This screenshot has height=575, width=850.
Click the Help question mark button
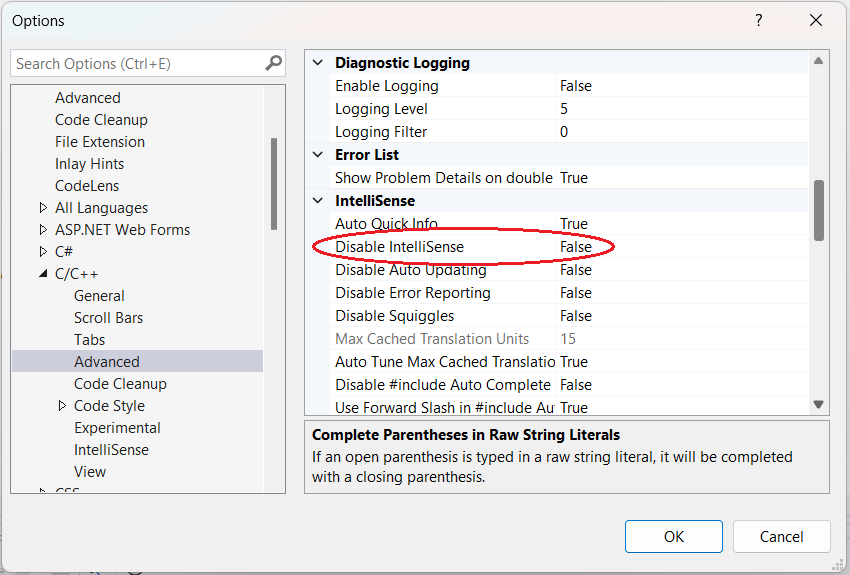point(759,20)
